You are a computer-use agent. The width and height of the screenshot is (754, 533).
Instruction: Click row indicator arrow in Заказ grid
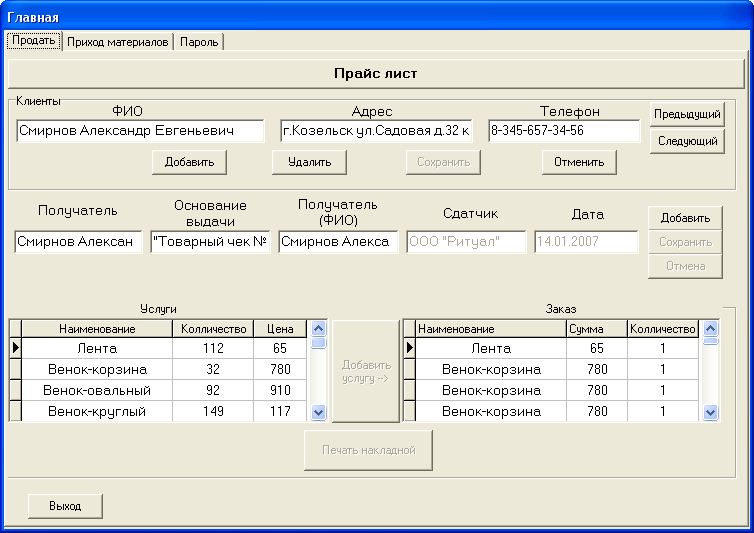(409, 348)
